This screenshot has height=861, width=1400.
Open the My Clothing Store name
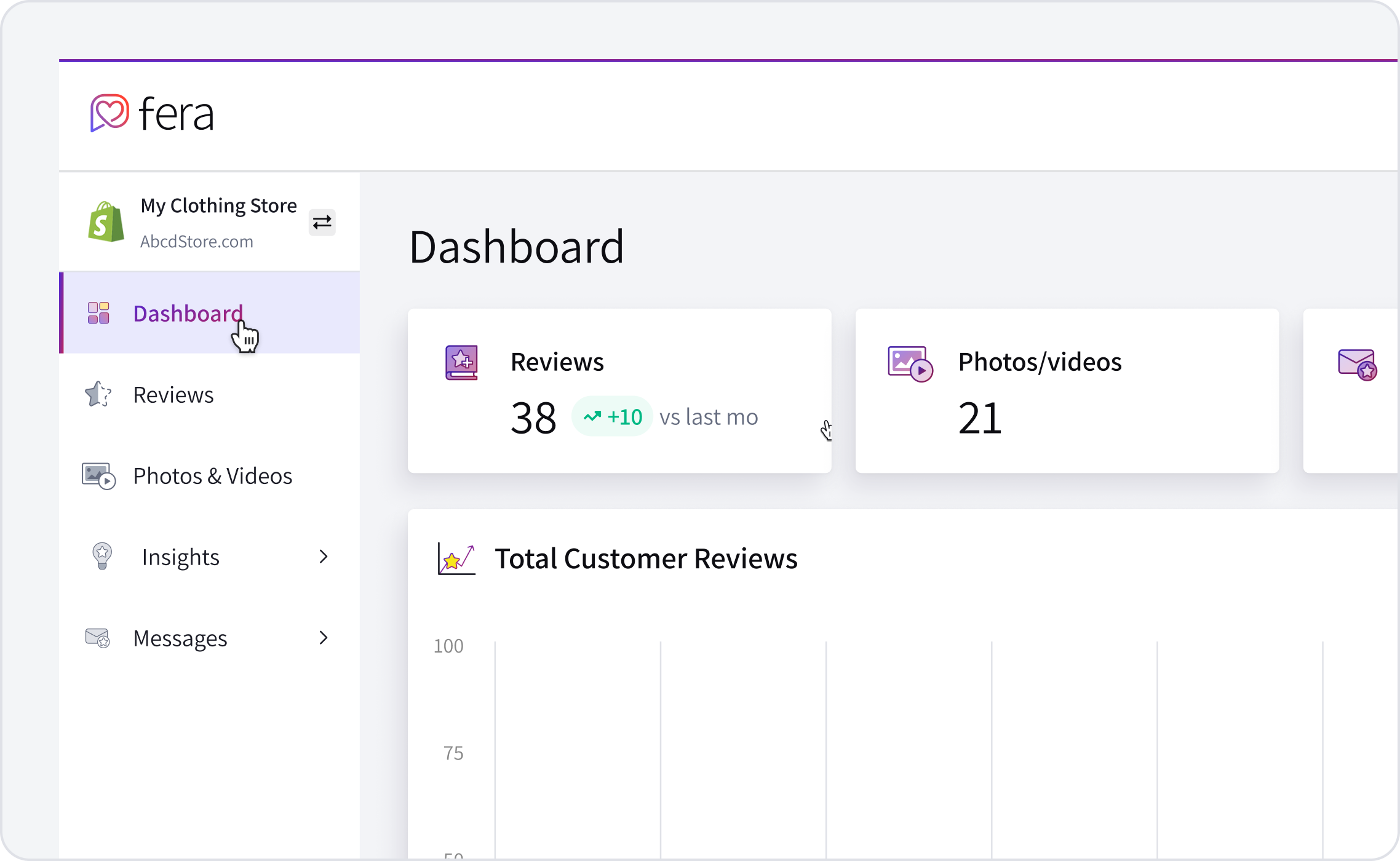[x=218, y=205]
